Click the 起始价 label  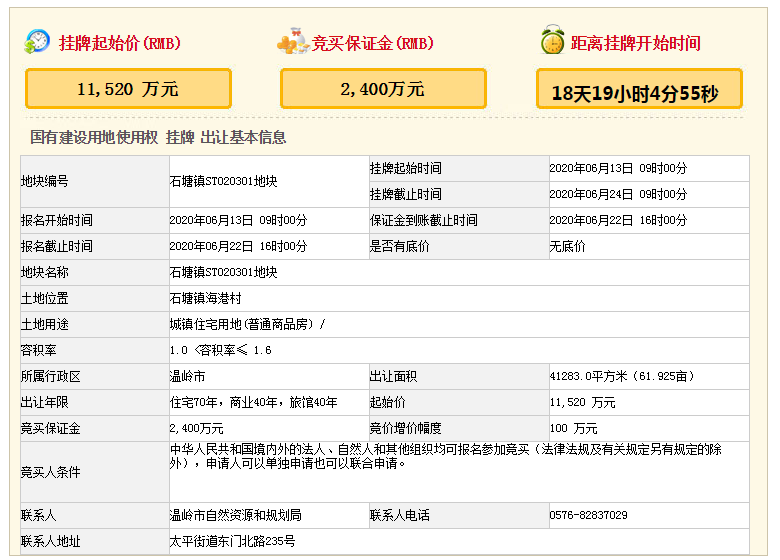pos(388,402)
